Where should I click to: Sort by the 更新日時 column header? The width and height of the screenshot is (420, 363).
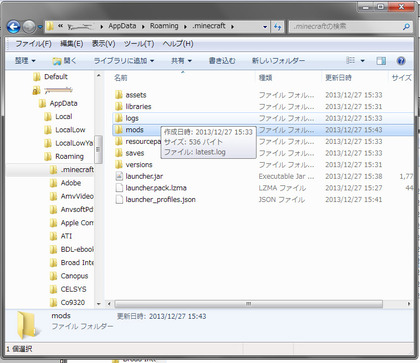(x=338, y=78)
